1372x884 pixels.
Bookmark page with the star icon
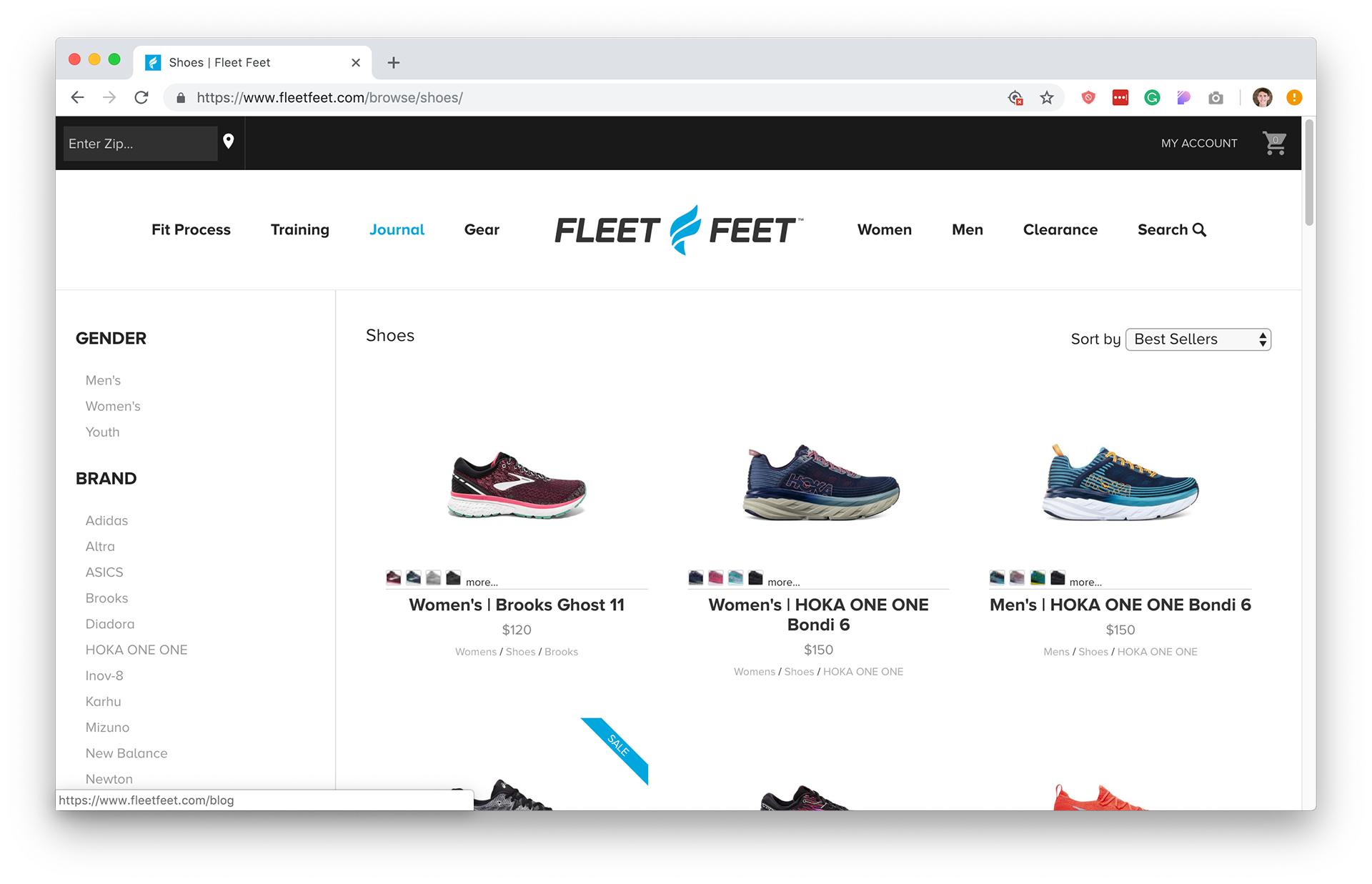pyautogui.click(x=1047, y=98)
